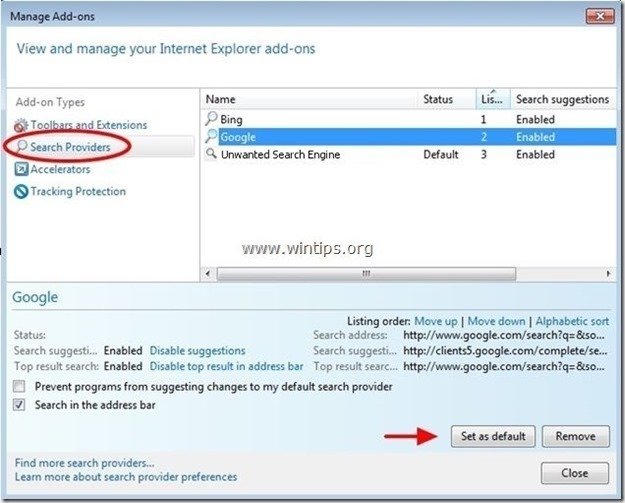
Task: Select Search Providers add-on type
Action: click(71, 147)
